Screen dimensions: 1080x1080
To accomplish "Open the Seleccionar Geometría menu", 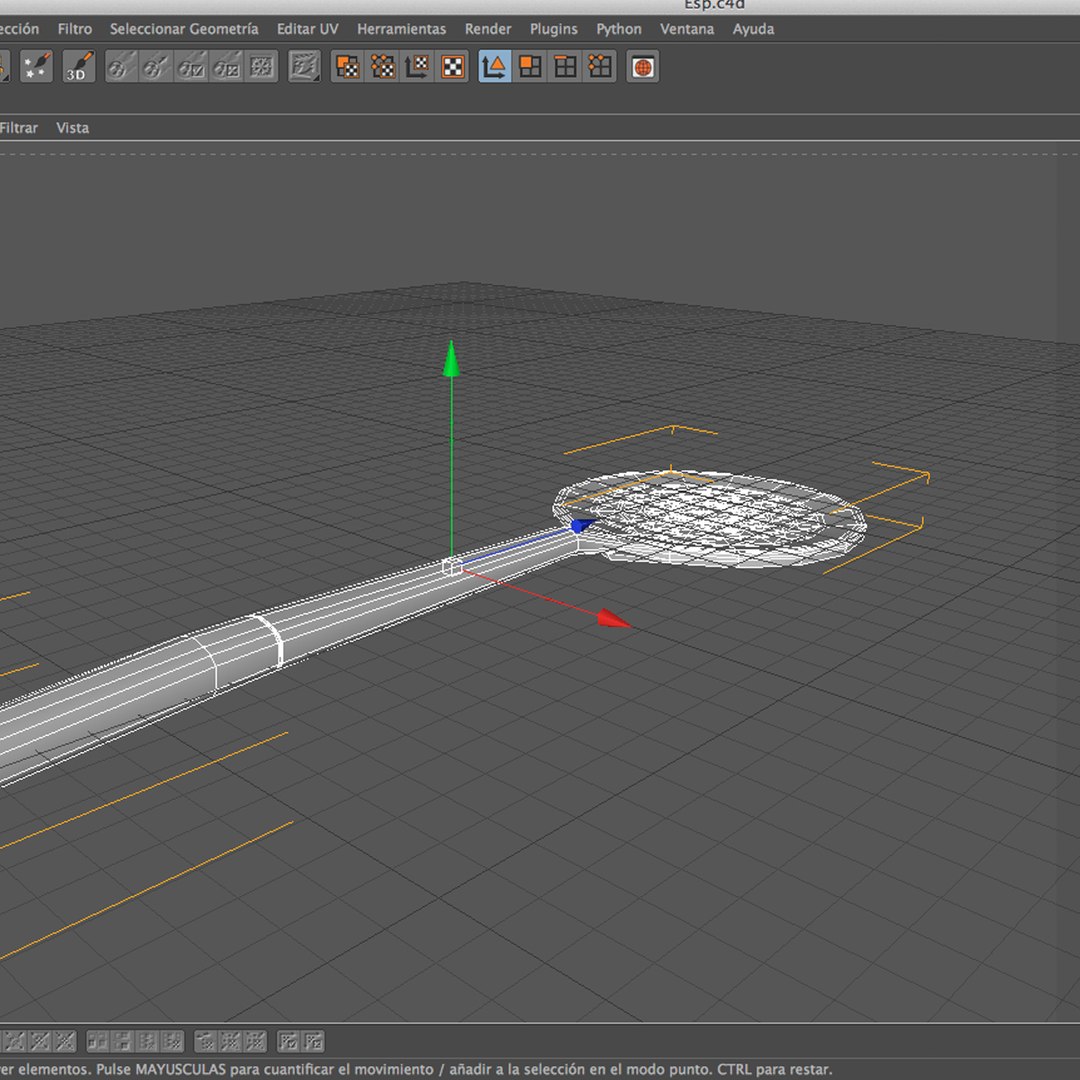I will pos(184,29).
